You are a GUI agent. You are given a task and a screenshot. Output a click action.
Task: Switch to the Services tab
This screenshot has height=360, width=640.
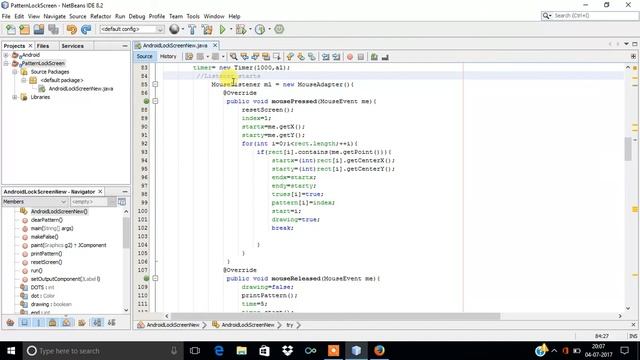(x=73, y=46)
